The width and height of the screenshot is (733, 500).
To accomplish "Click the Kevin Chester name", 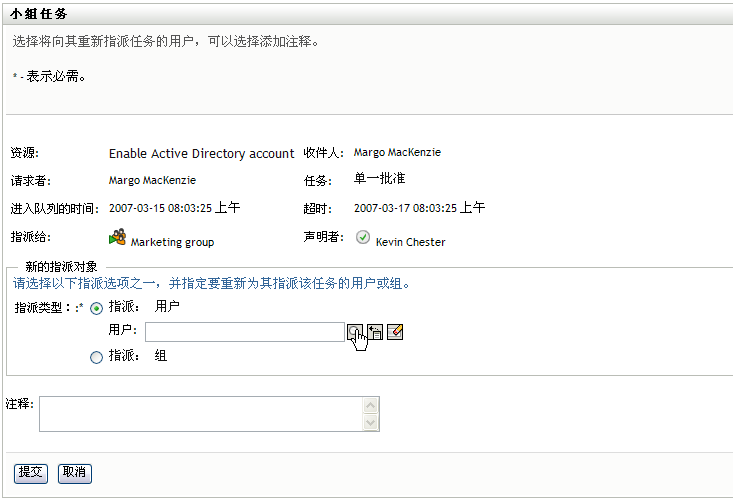I will coord(410,242).
